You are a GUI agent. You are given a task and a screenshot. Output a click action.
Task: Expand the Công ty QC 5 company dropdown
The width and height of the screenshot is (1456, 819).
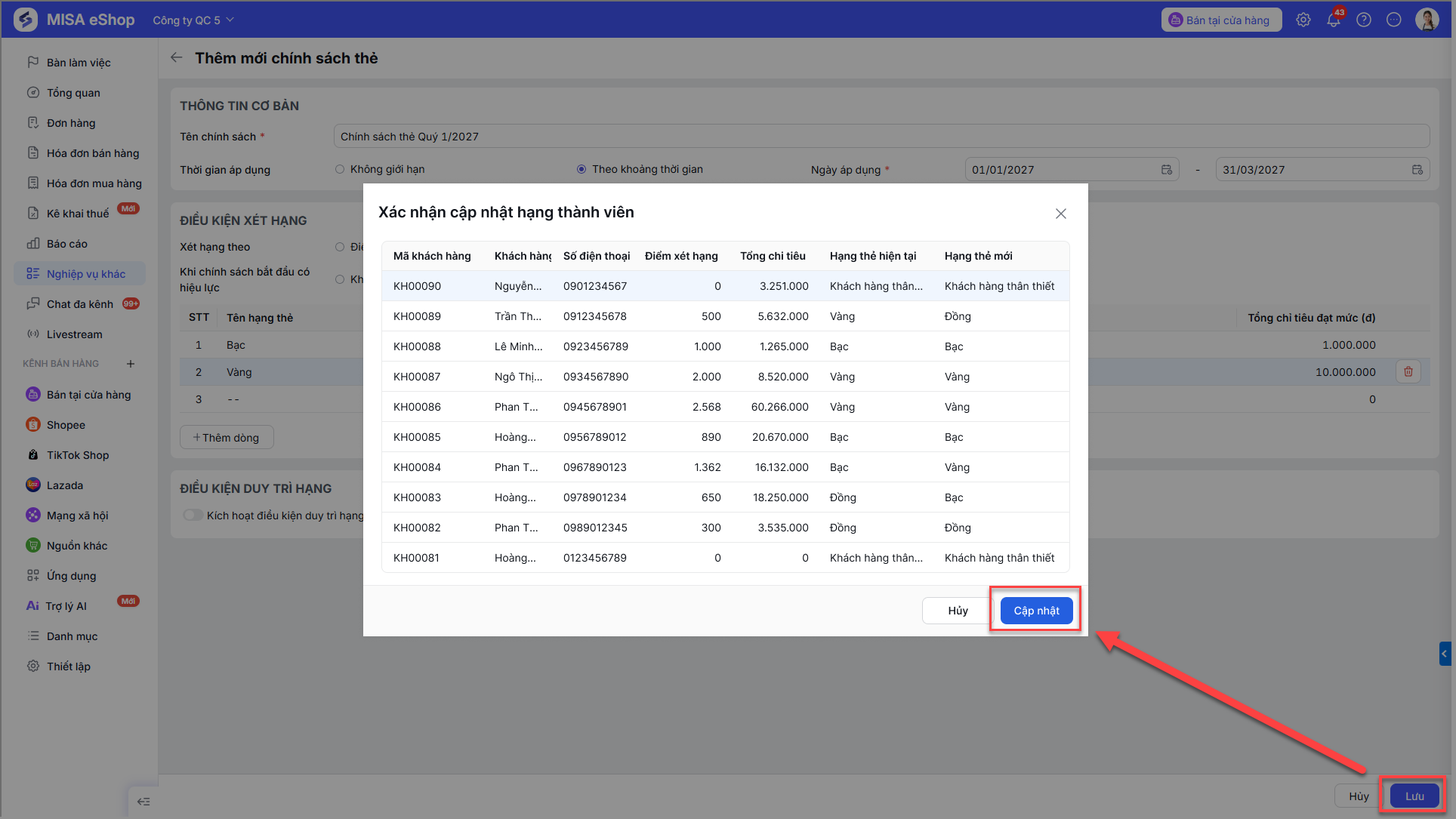(x=193, y=20)
